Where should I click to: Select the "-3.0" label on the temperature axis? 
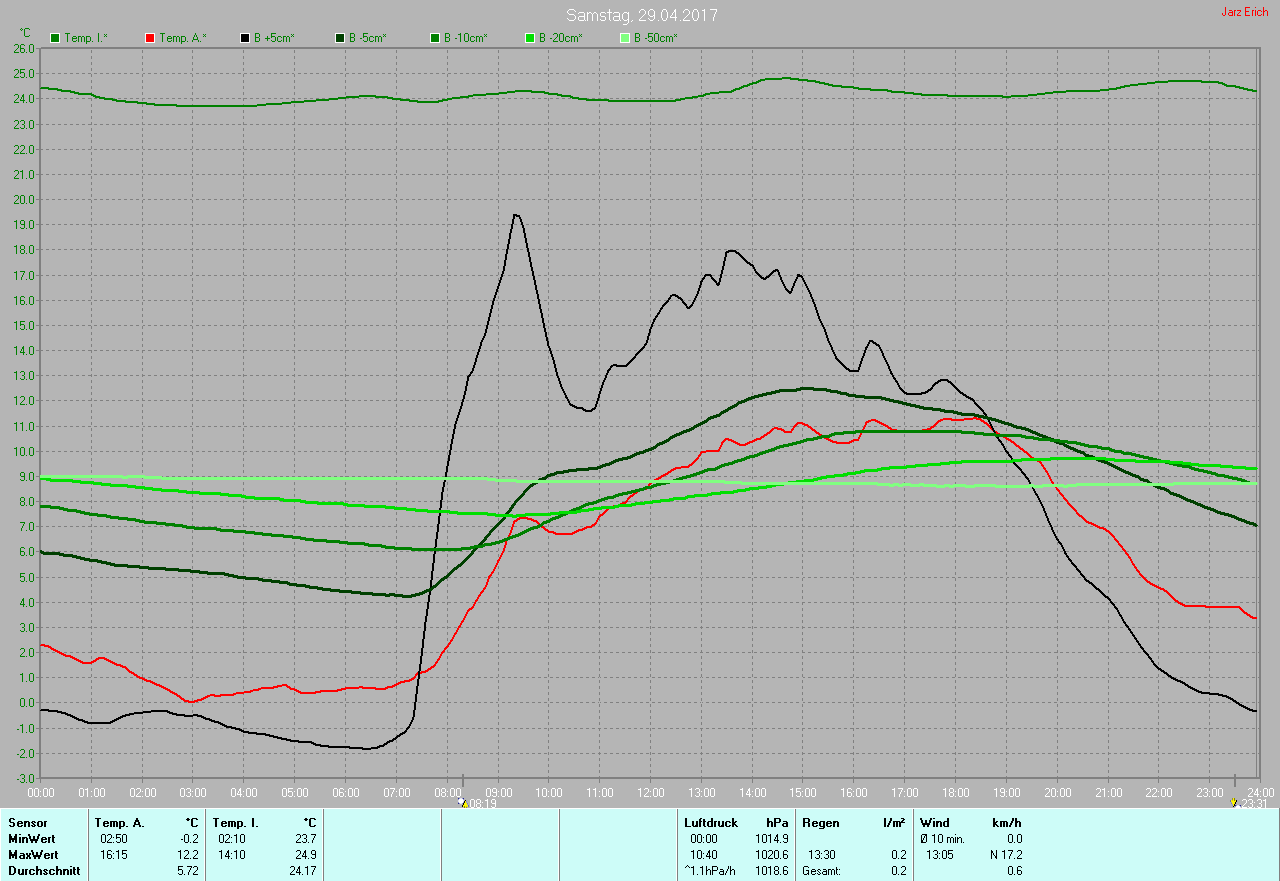click(24, 778)
